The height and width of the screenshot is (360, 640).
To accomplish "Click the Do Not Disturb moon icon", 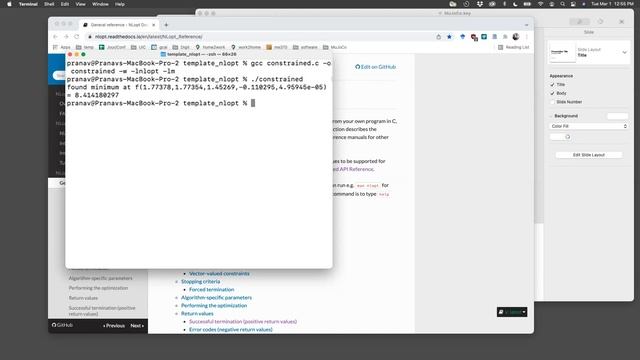I will click(515, 4).
